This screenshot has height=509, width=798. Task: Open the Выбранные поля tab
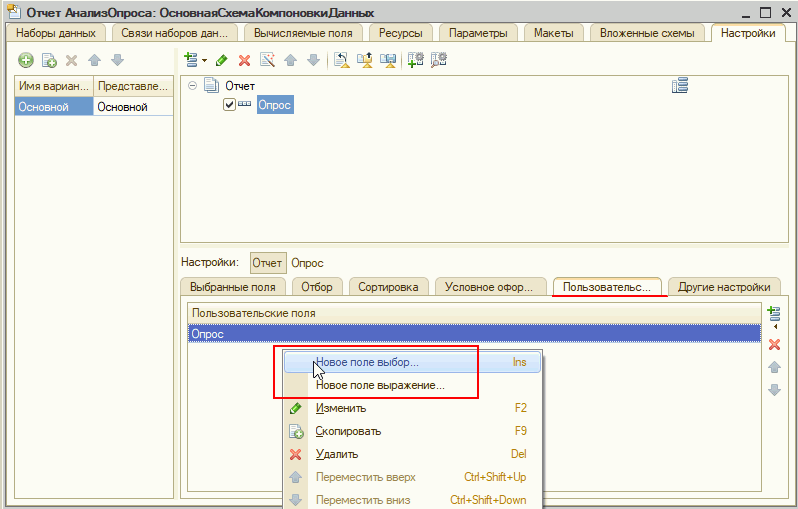[x=233, y=287]
